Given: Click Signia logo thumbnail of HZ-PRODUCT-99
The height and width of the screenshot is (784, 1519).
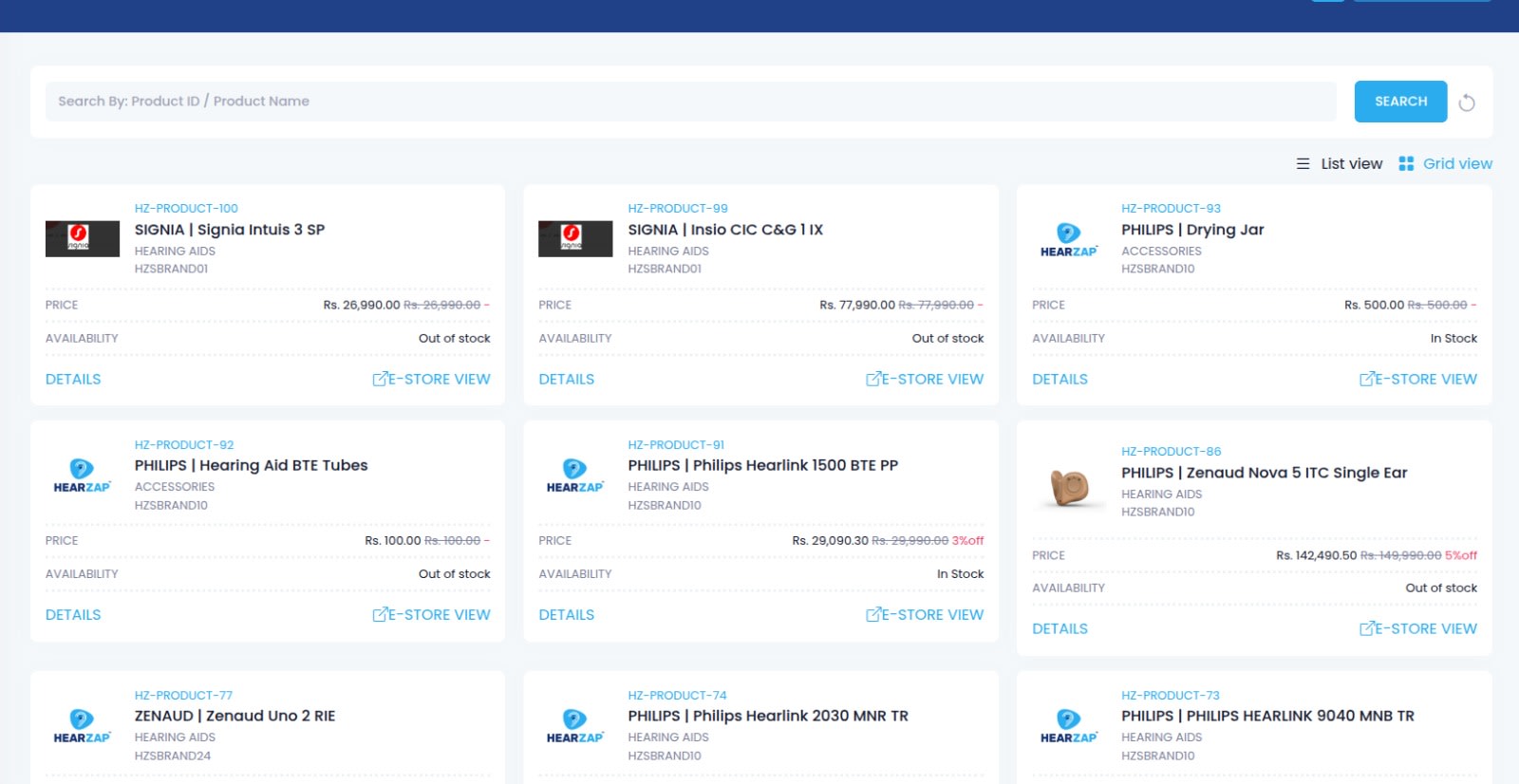Looking at the screenshot, I should (x=575, y=238).
